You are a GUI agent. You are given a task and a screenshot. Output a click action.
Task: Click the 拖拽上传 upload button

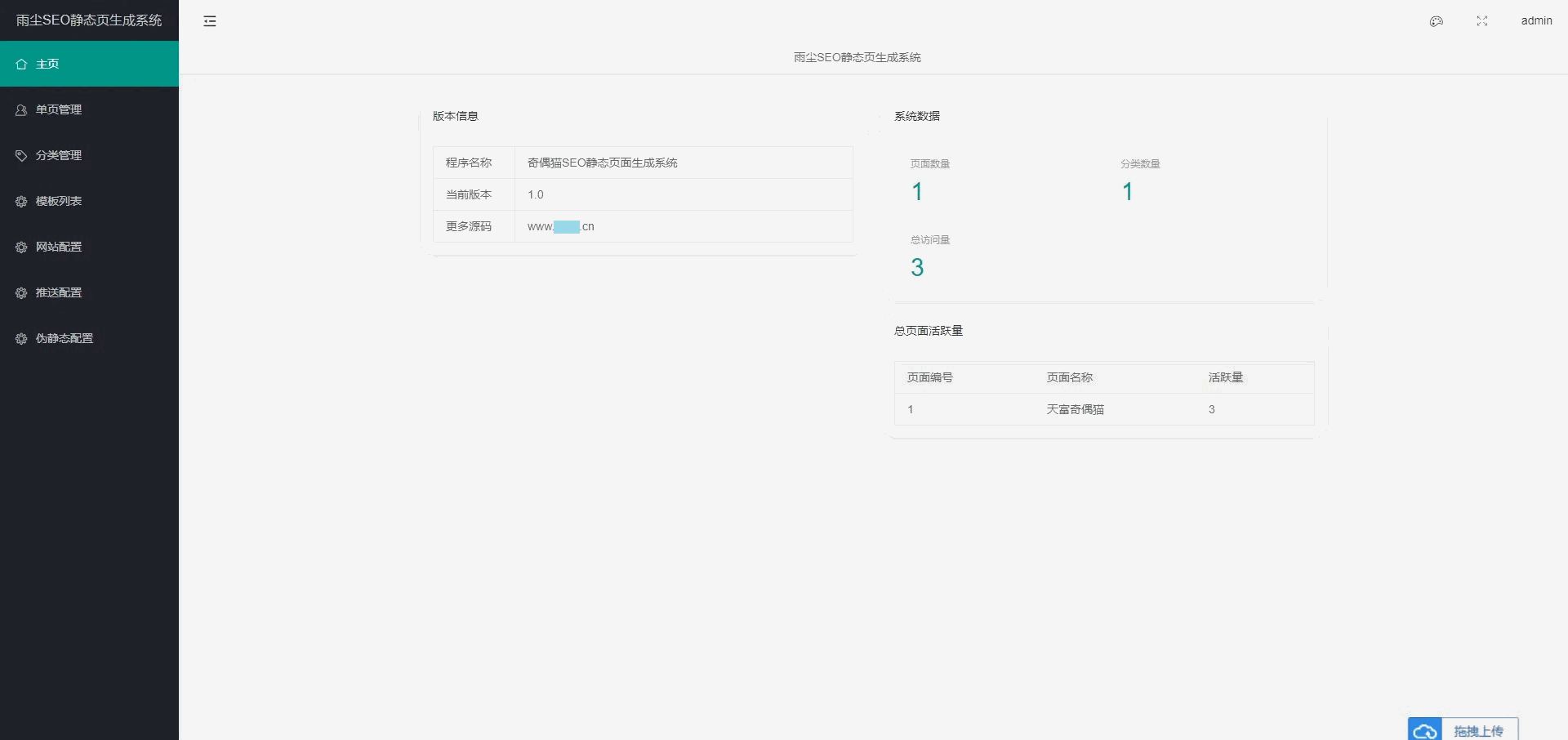point(1478,730)
